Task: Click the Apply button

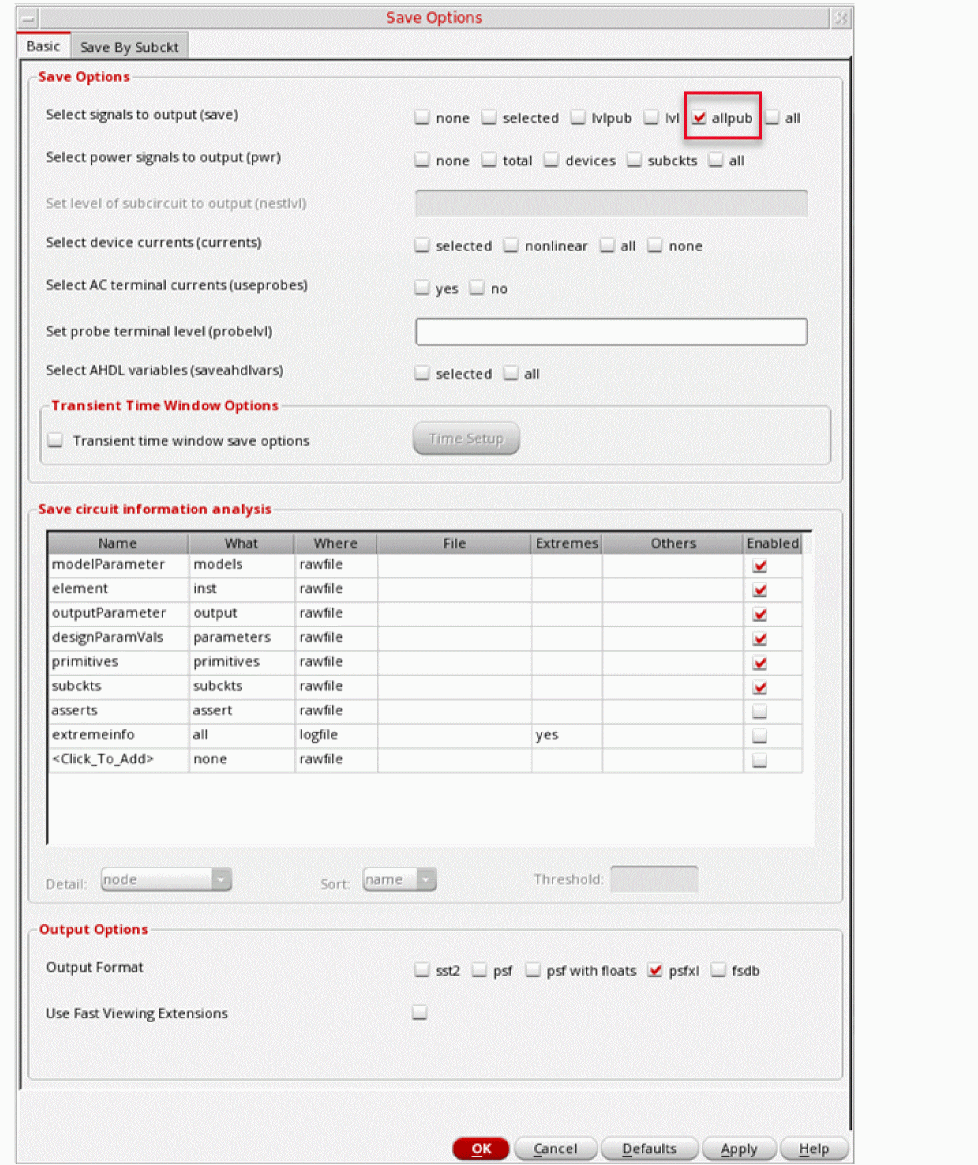Action: 739,1149
